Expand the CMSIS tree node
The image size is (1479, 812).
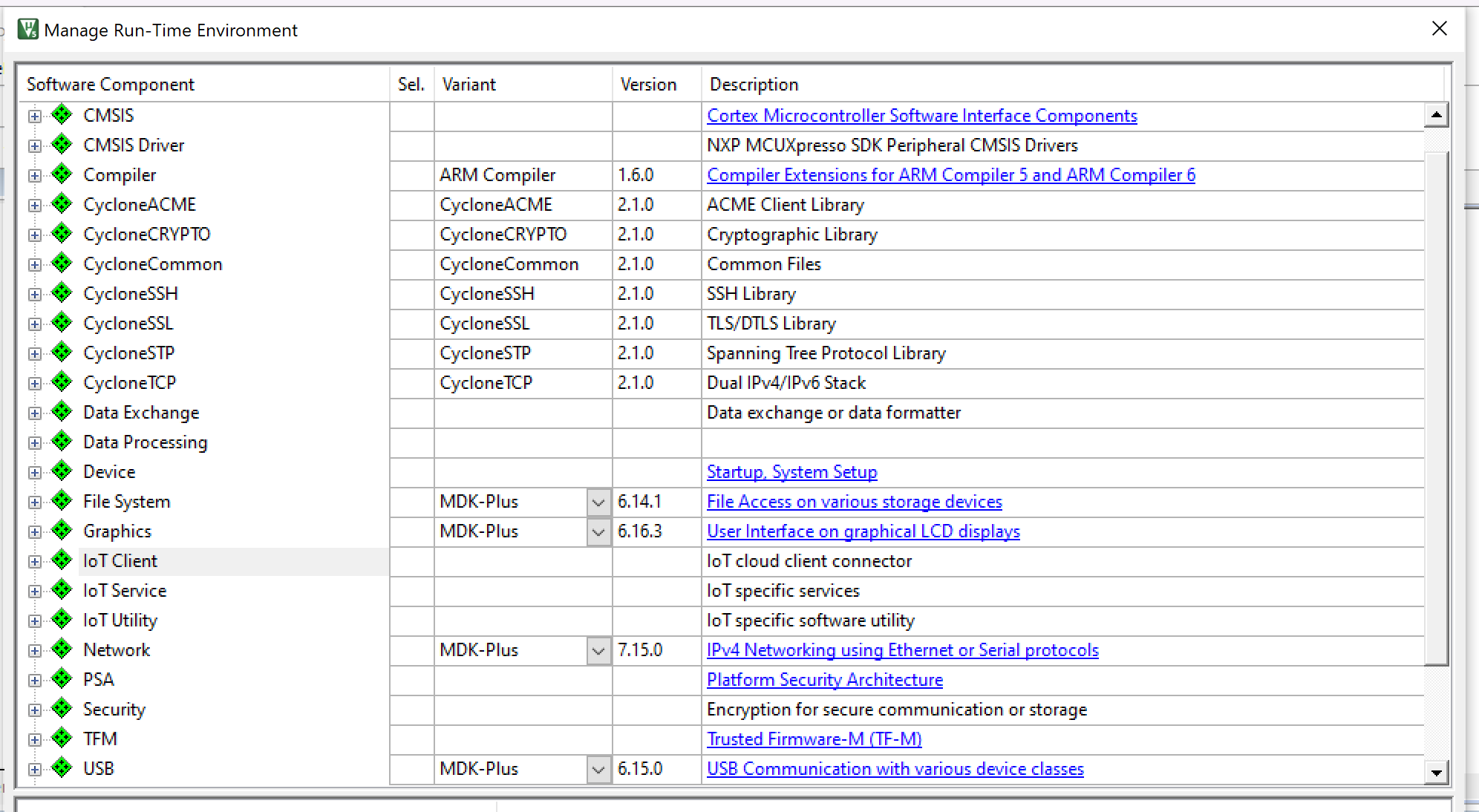33,115
